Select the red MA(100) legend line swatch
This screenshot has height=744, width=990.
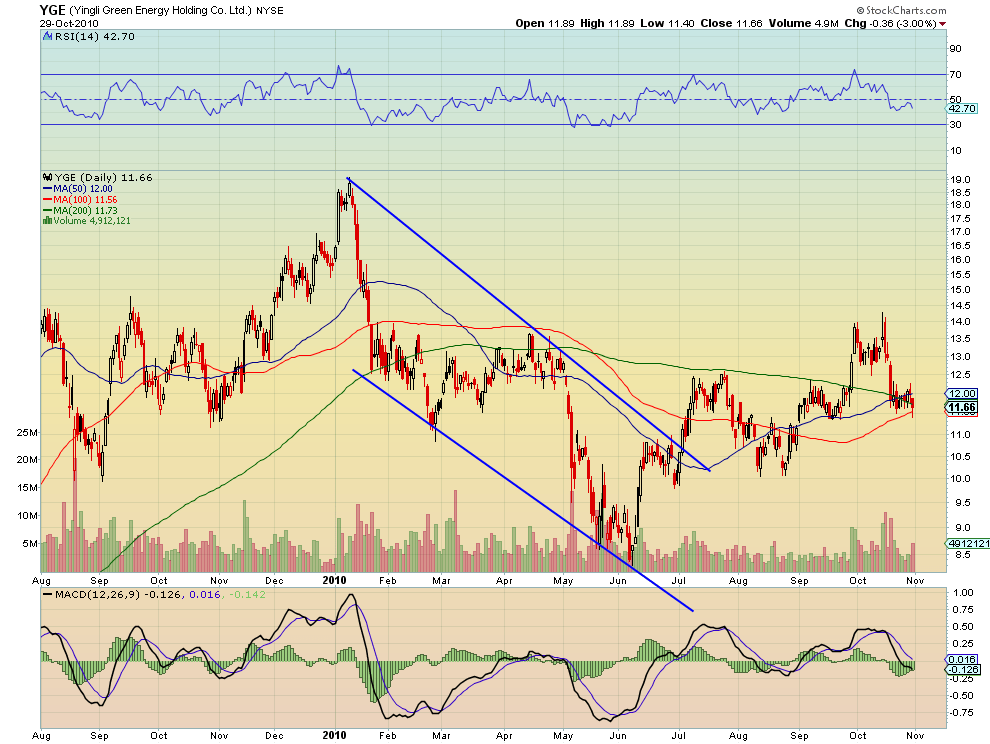point(47,200)
